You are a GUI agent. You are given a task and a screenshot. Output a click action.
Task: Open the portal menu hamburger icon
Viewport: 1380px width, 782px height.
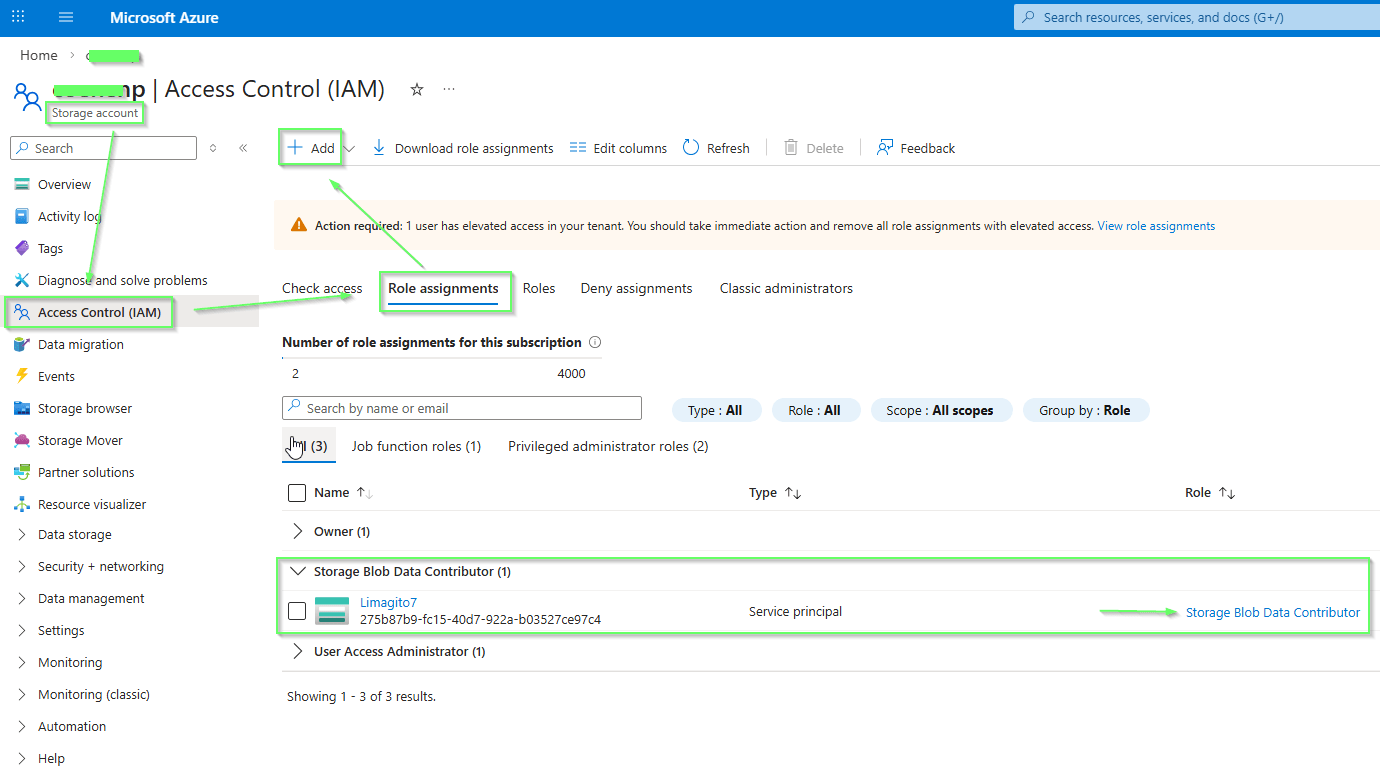(x=66, y=17)
